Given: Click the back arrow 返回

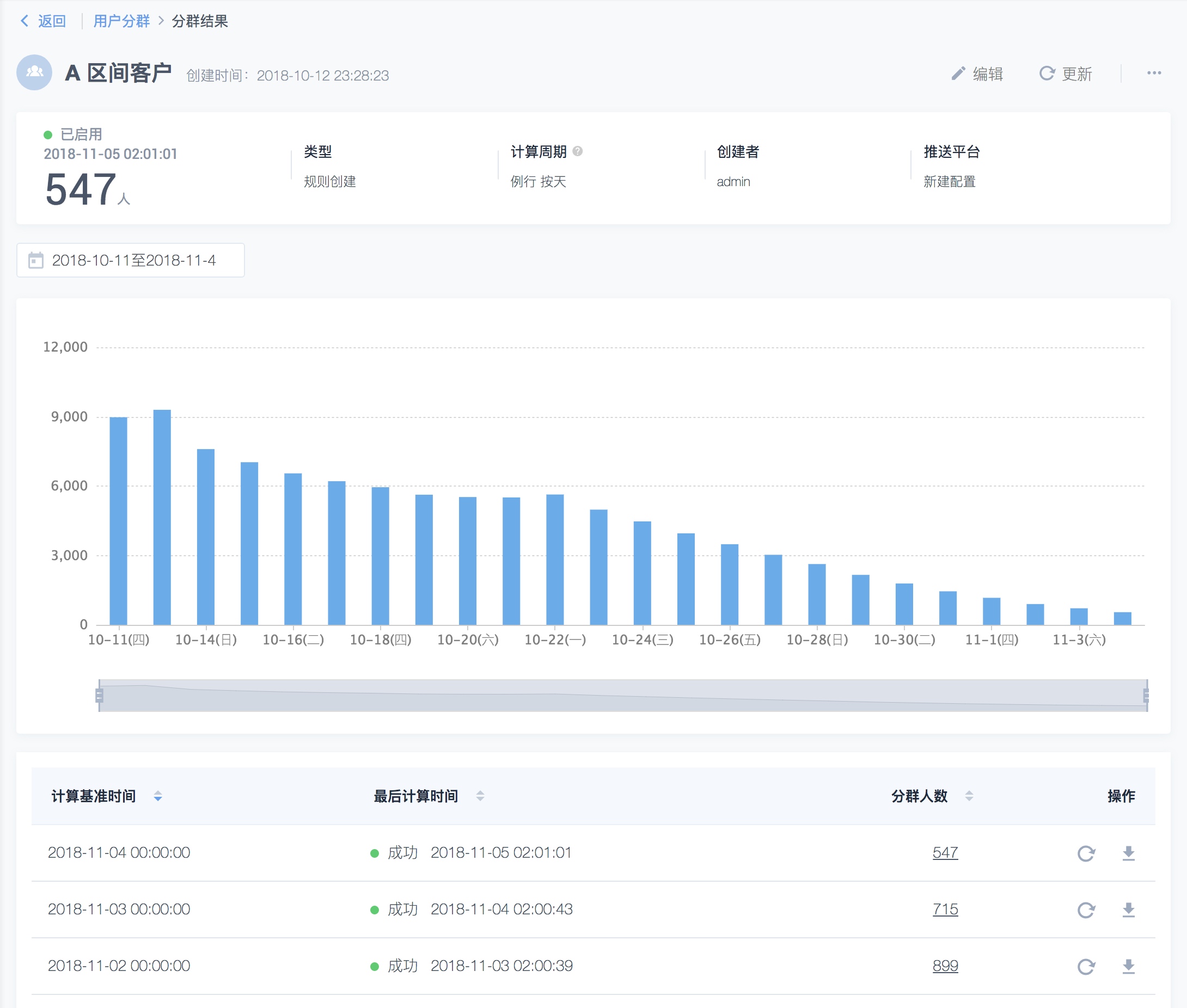Looking at the screenshot, I should pos(43,21).
